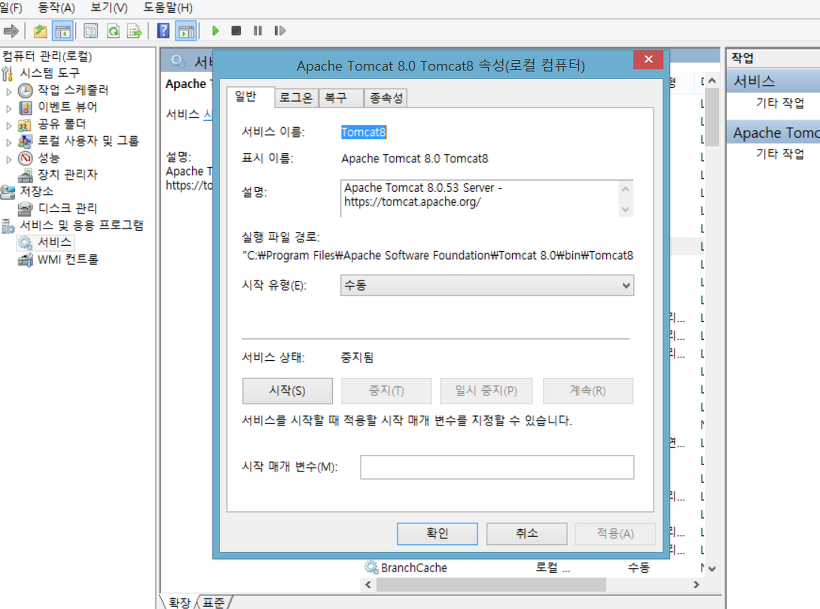The width and height of the screenshot is (820, 609).
Task: Select 이벤트 뷰어 in the tree
Action: pos(67,107)
